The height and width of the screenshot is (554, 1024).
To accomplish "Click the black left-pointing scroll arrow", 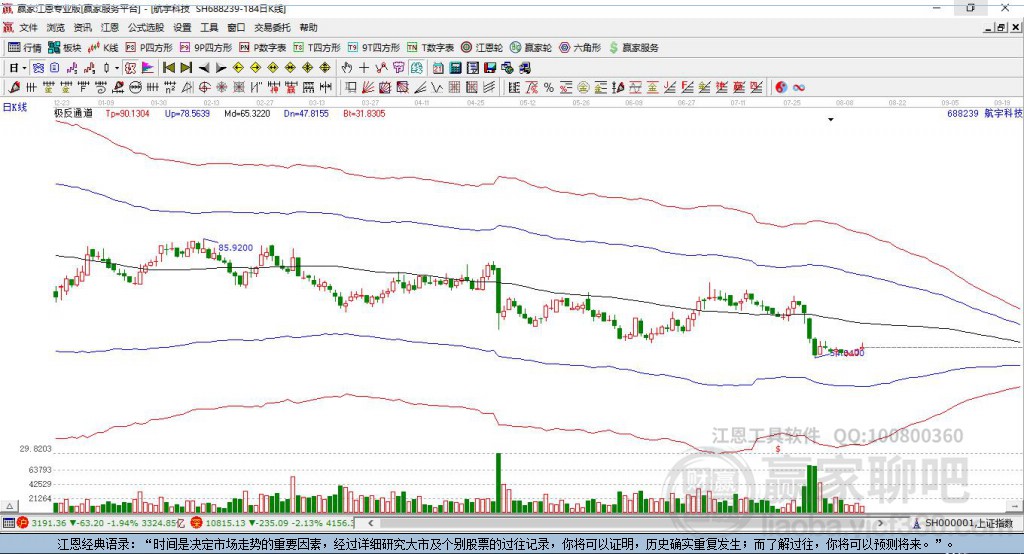I will [x=204, y=67].
